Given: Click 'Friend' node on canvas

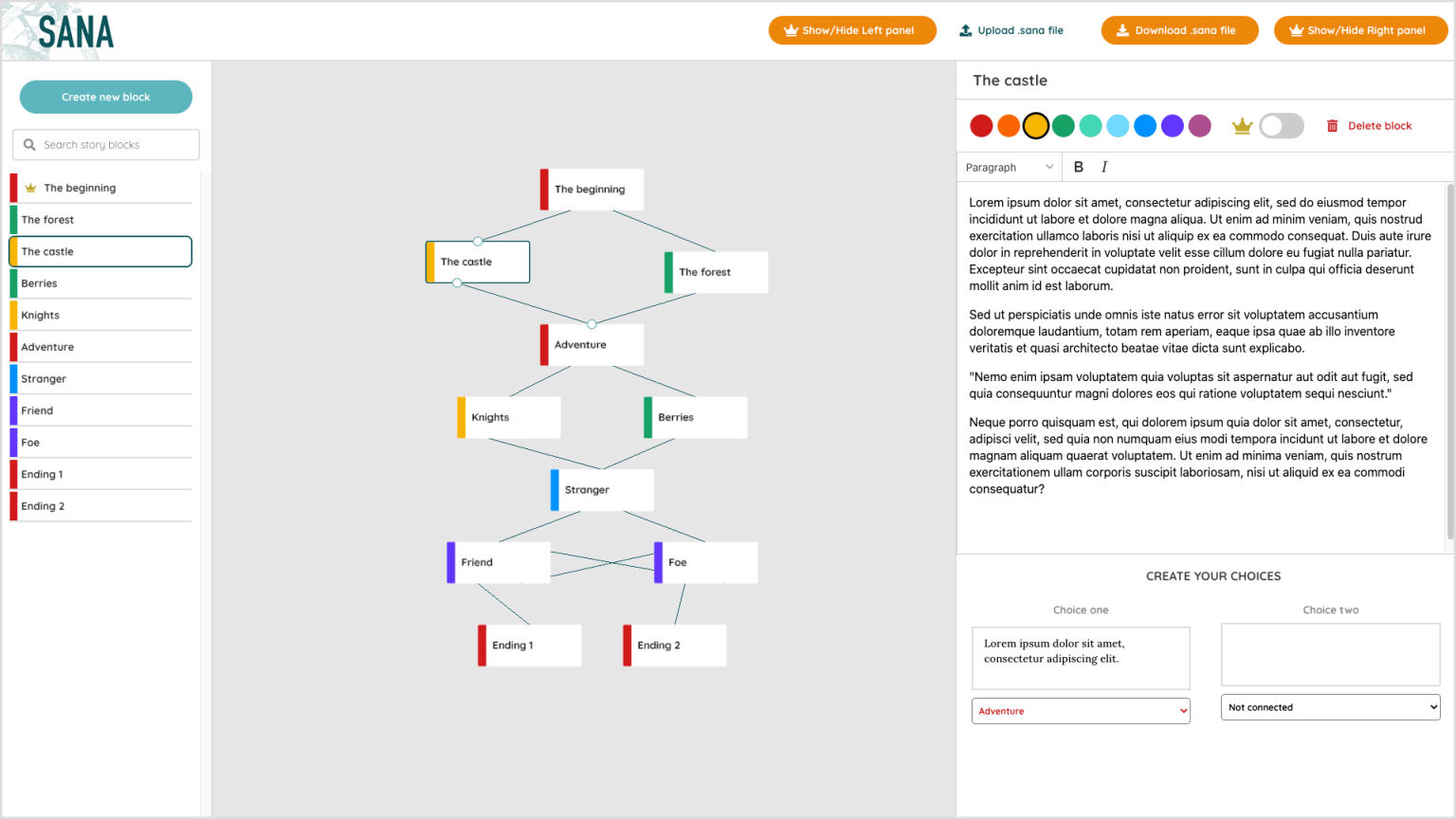Looking at the screenshot, I should [x=499, y=562].
